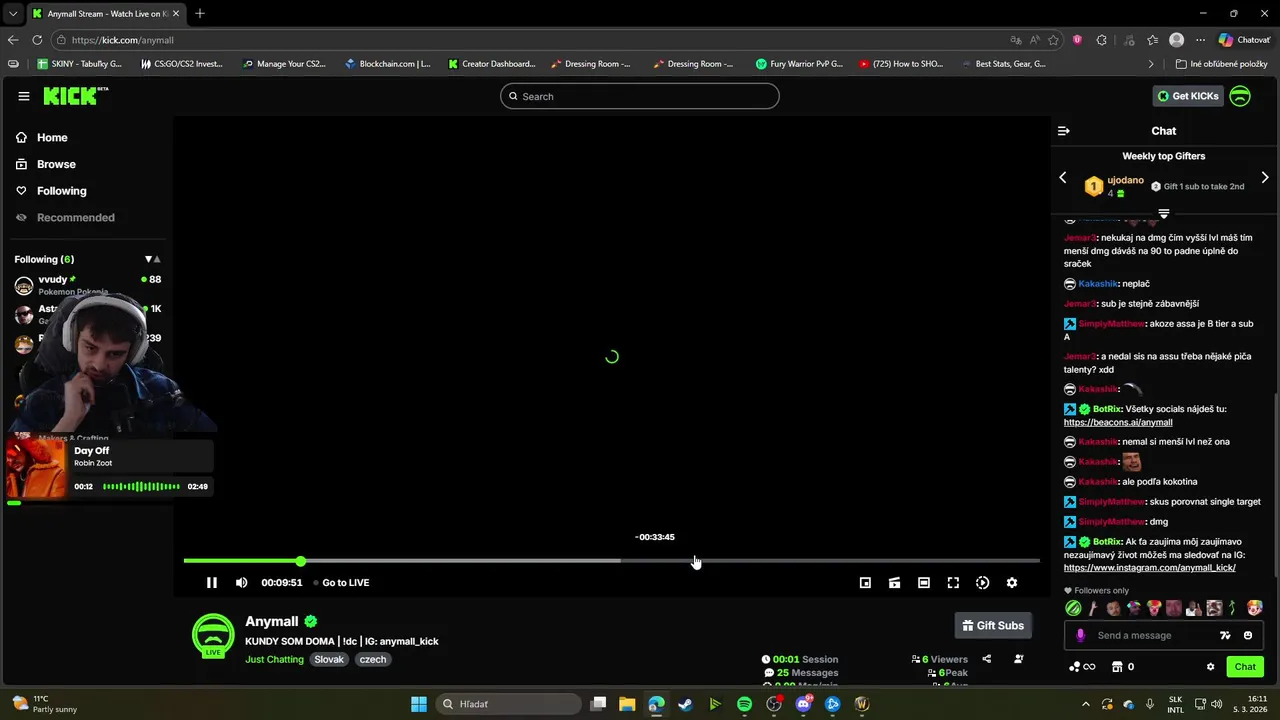The image size is (1280, 720).
Task: Open chat text formatting icon
Action: (x=1225, y=635)
